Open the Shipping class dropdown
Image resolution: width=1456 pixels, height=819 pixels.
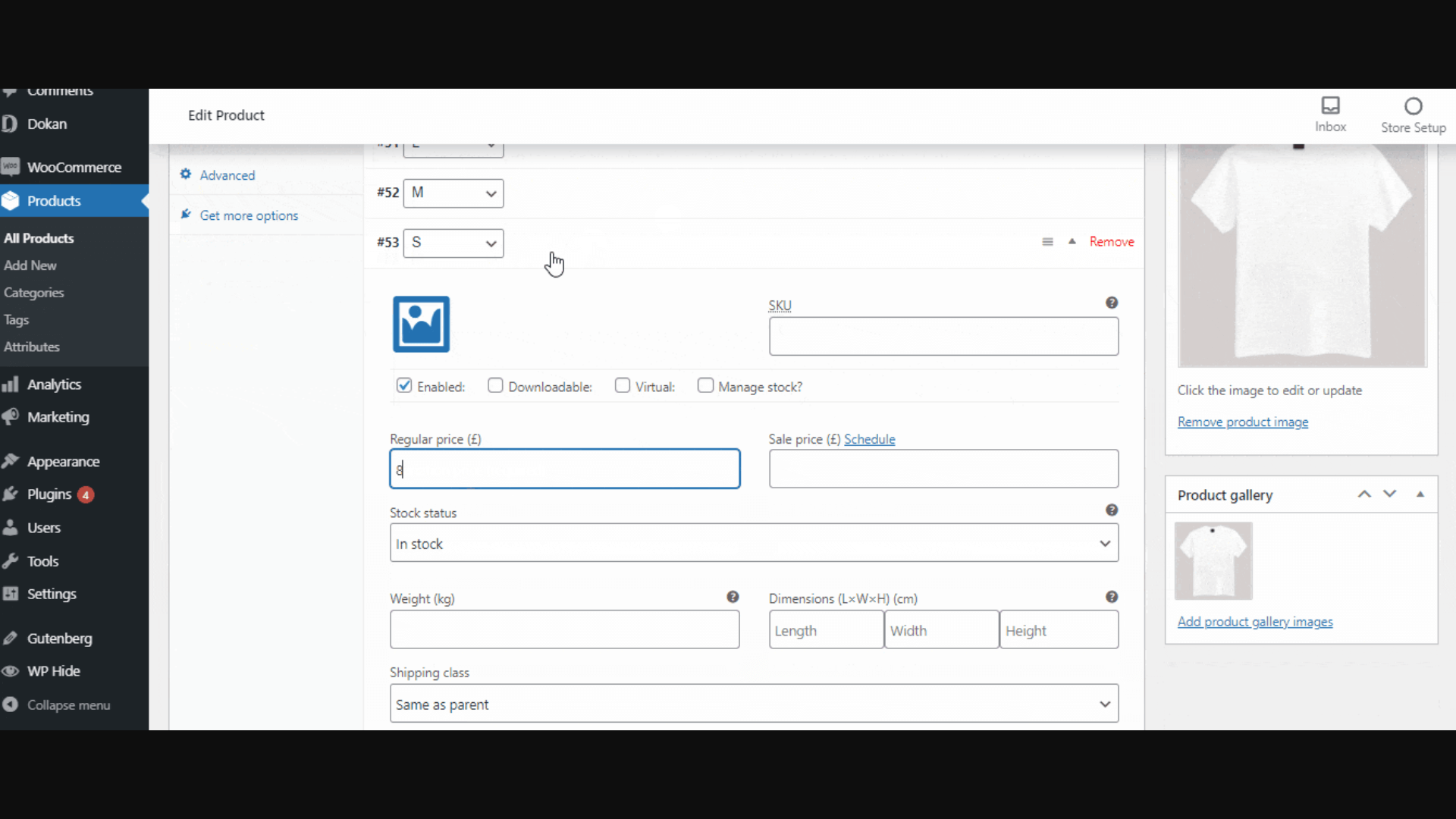coord(754,704)
